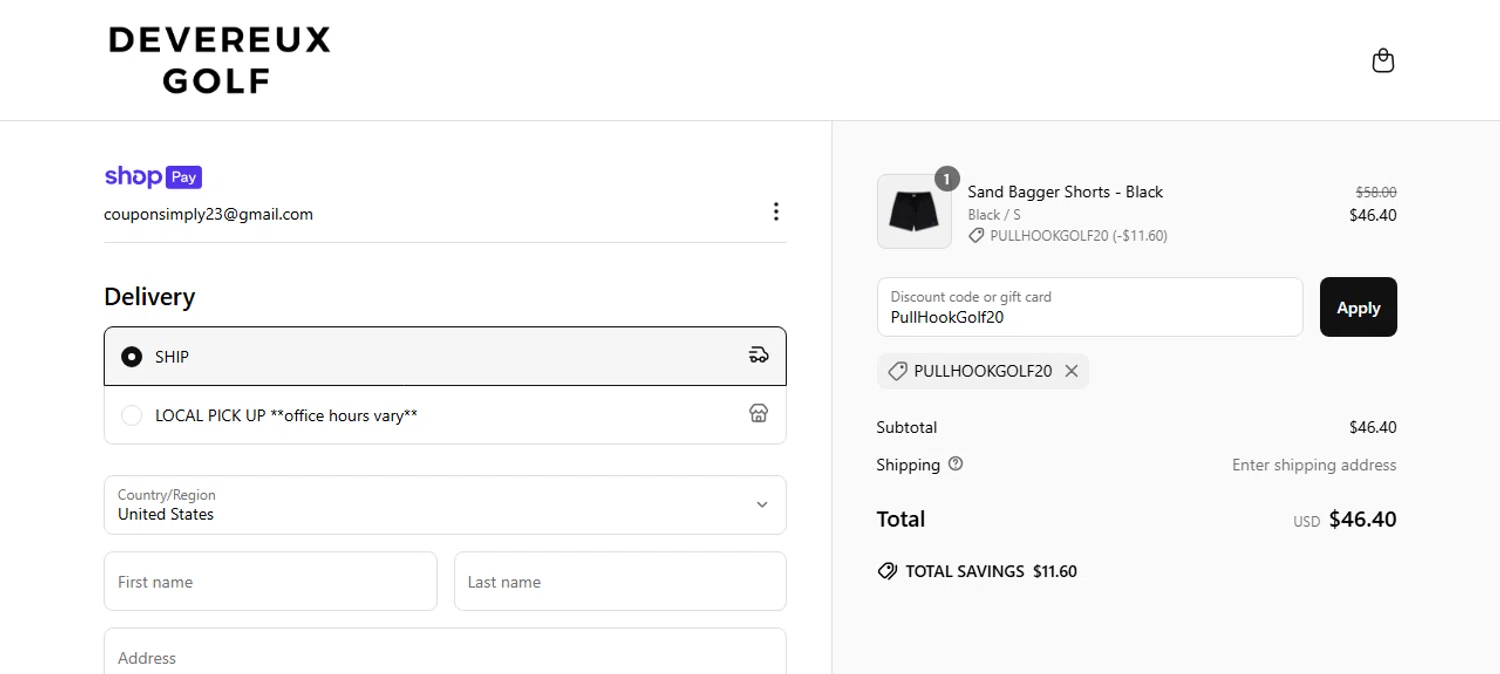Open the shopping bag cart icon
Screen dimensions: 1500x674
click(x=1383, y=61)
